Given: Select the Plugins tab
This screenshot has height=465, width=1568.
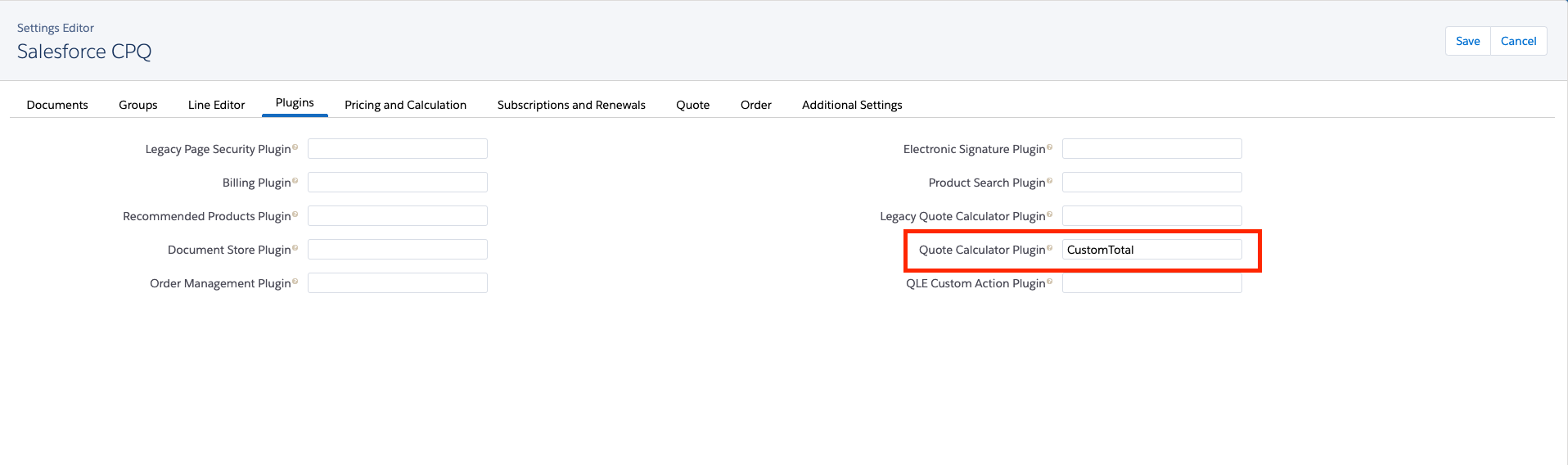Looking at the screenshot, I should click(295, 103).
